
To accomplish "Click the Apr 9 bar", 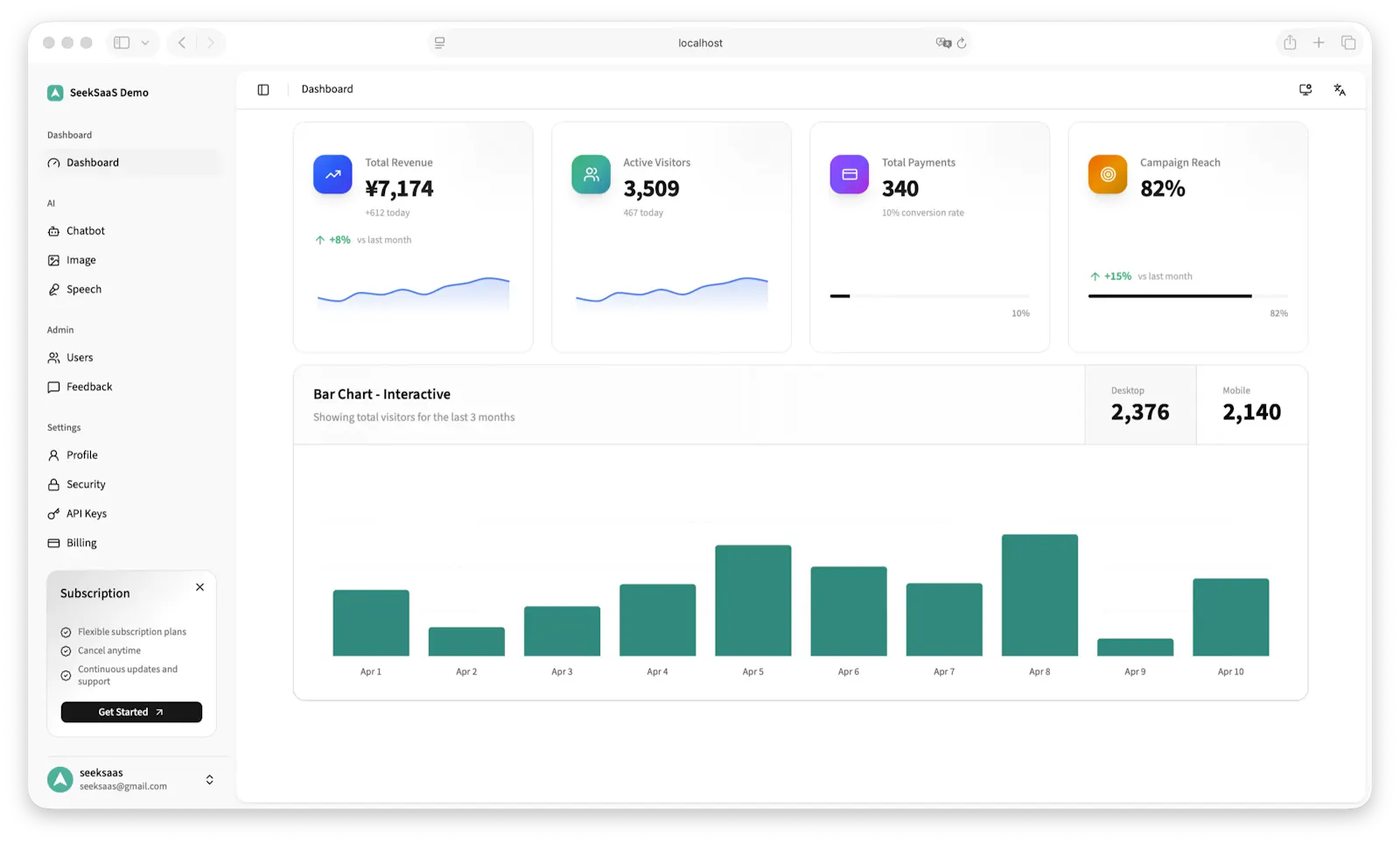I will click(x=1135, y=648).
